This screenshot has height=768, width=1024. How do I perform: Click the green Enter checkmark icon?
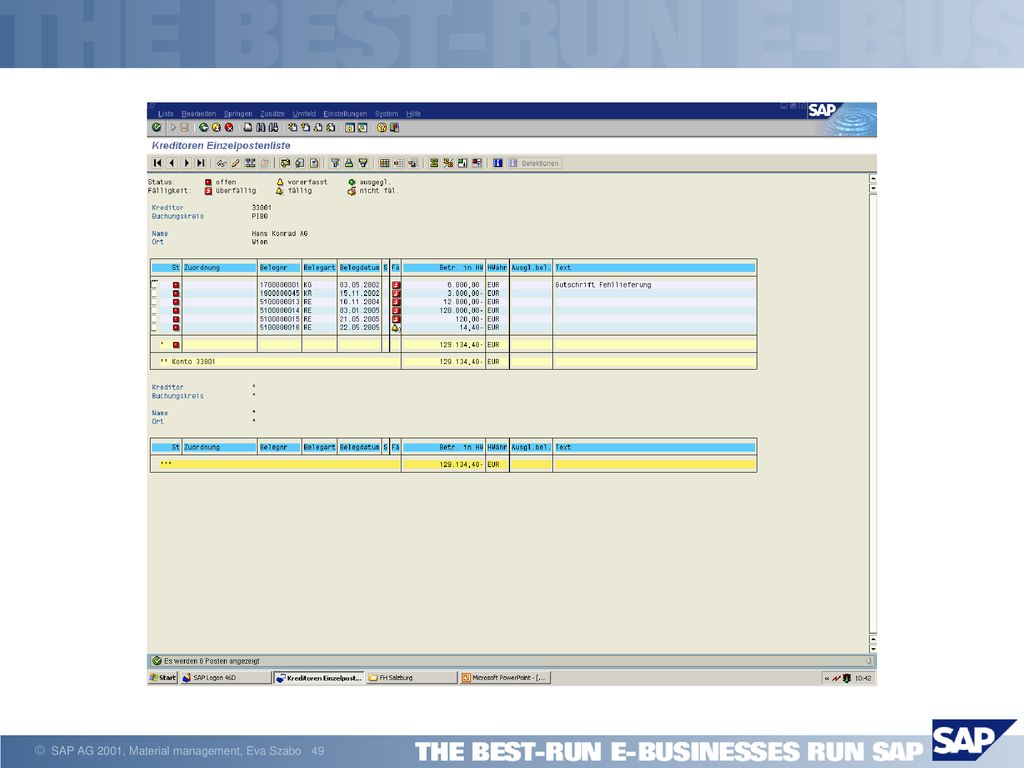(x=157, y=128)
